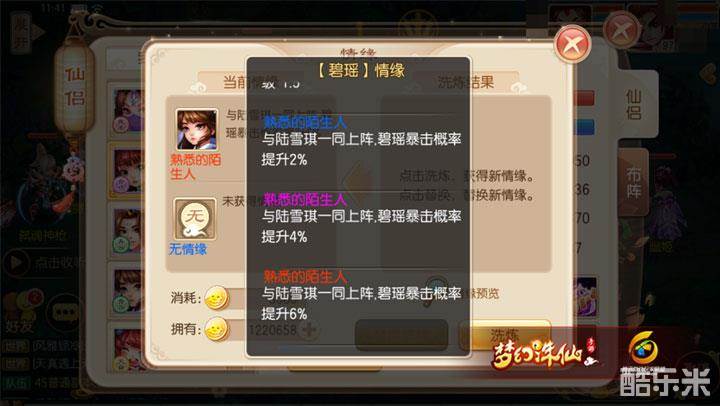Viewport: 720px width, 406px height.
Task: Open the 好友 friends icon
Action: (x=20, y=309)
